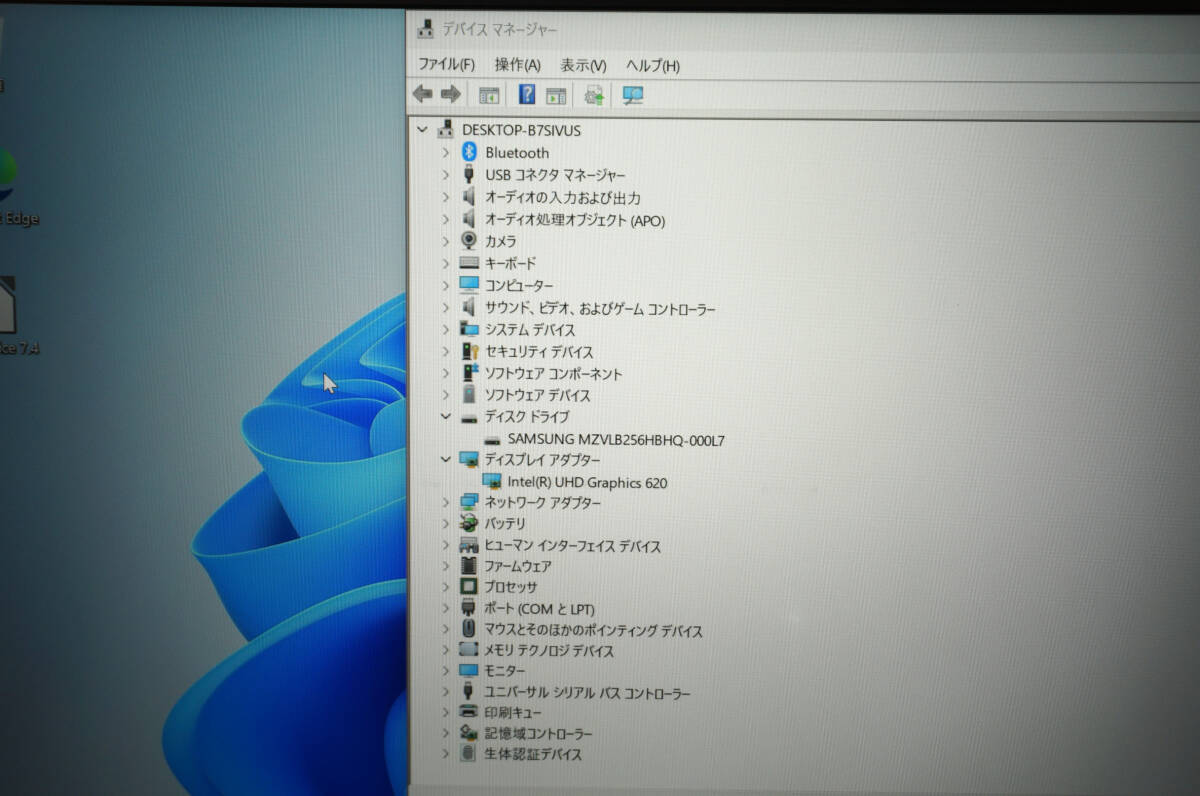Click the Forward arrow toolbar icon
The height and width of the screenshot is (796, 1200).
(450, 94)
